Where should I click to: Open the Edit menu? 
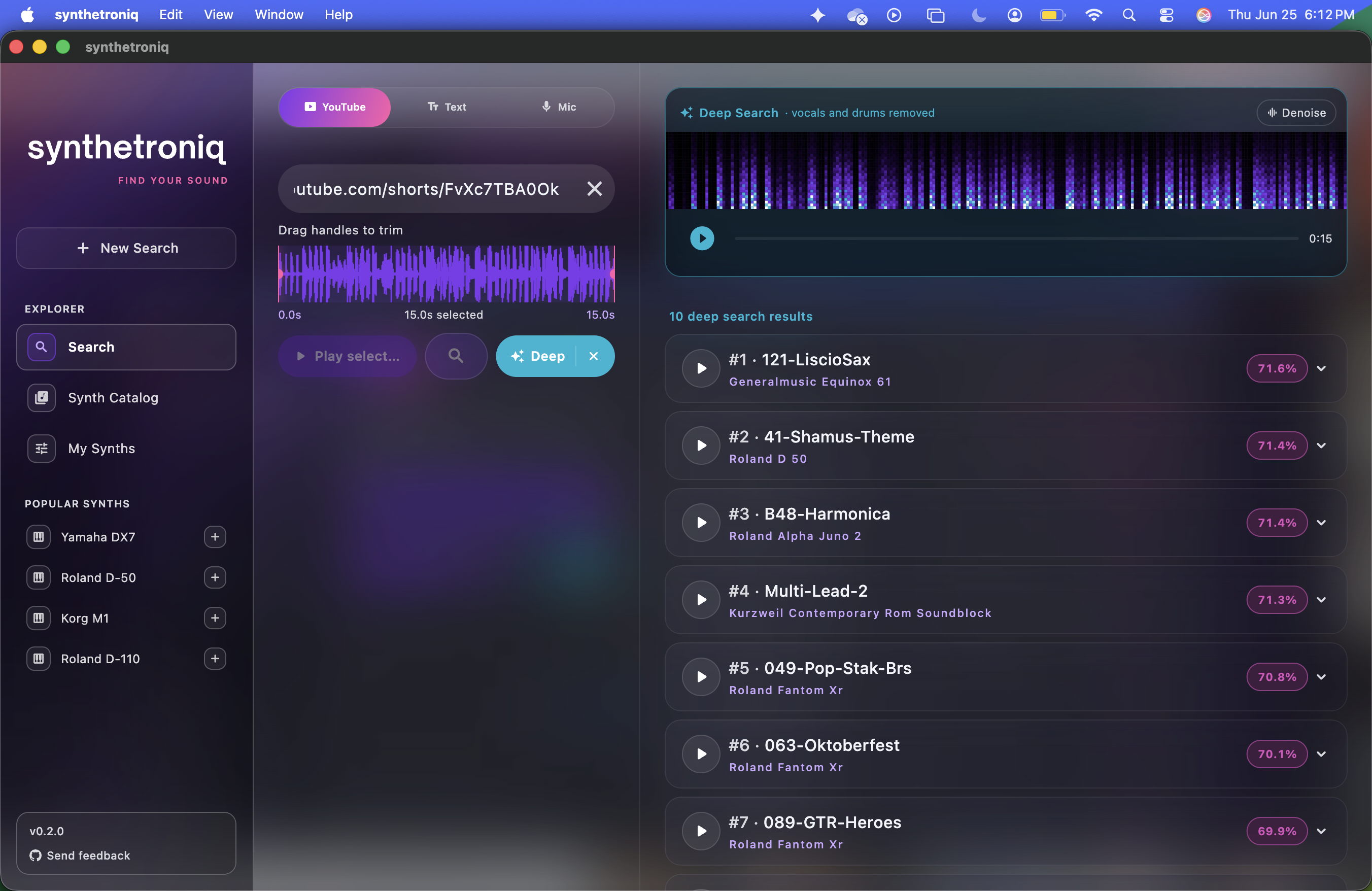170,15
